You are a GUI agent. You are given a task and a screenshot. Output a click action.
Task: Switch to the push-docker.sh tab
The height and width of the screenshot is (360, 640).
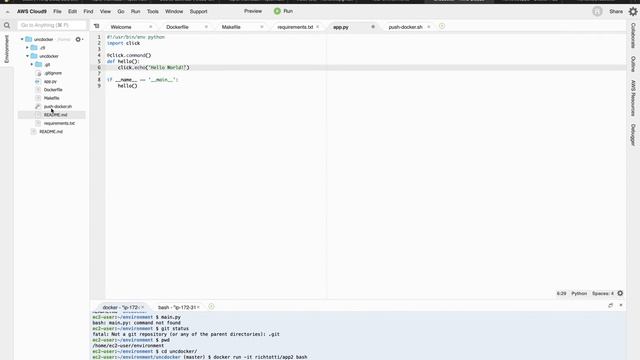[x=405, y=27]
